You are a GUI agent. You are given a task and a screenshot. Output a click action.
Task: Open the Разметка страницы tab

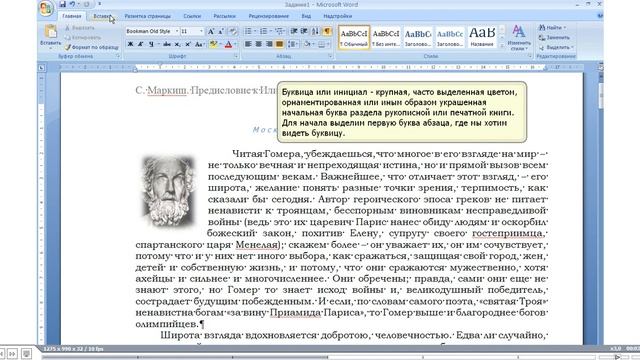click(x=148, y=16)
